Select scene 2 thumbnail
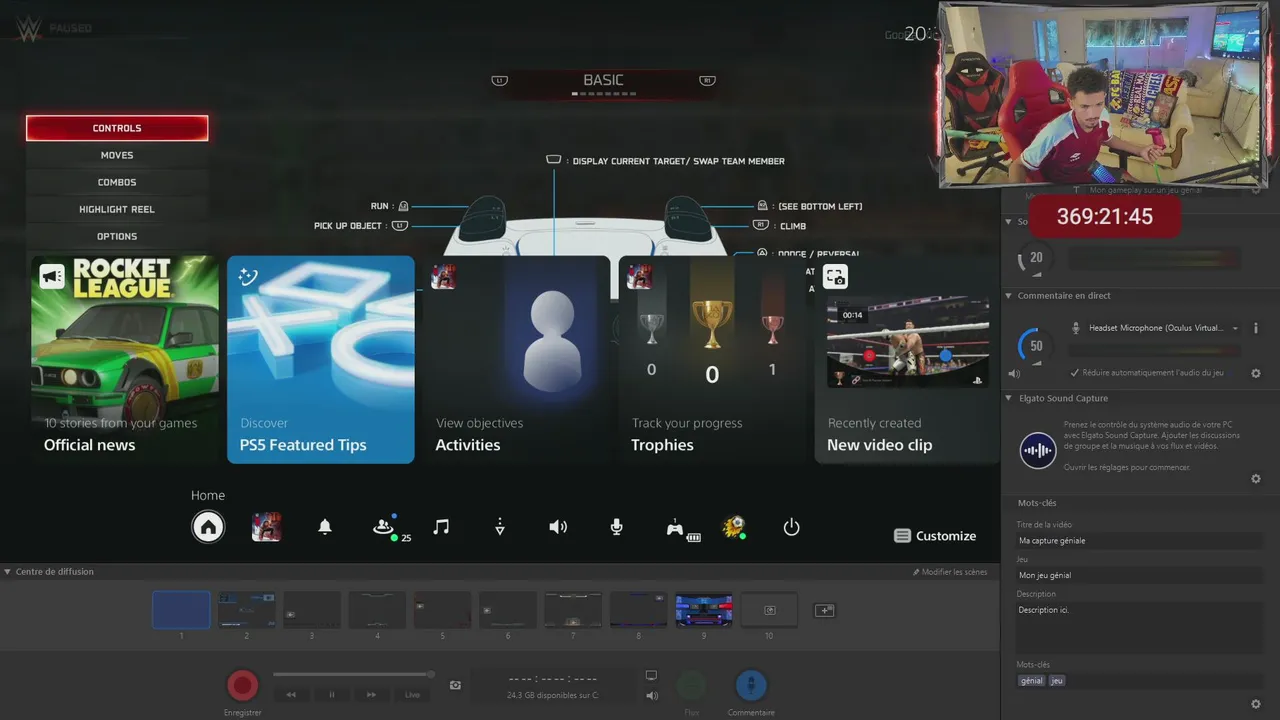 247,609
